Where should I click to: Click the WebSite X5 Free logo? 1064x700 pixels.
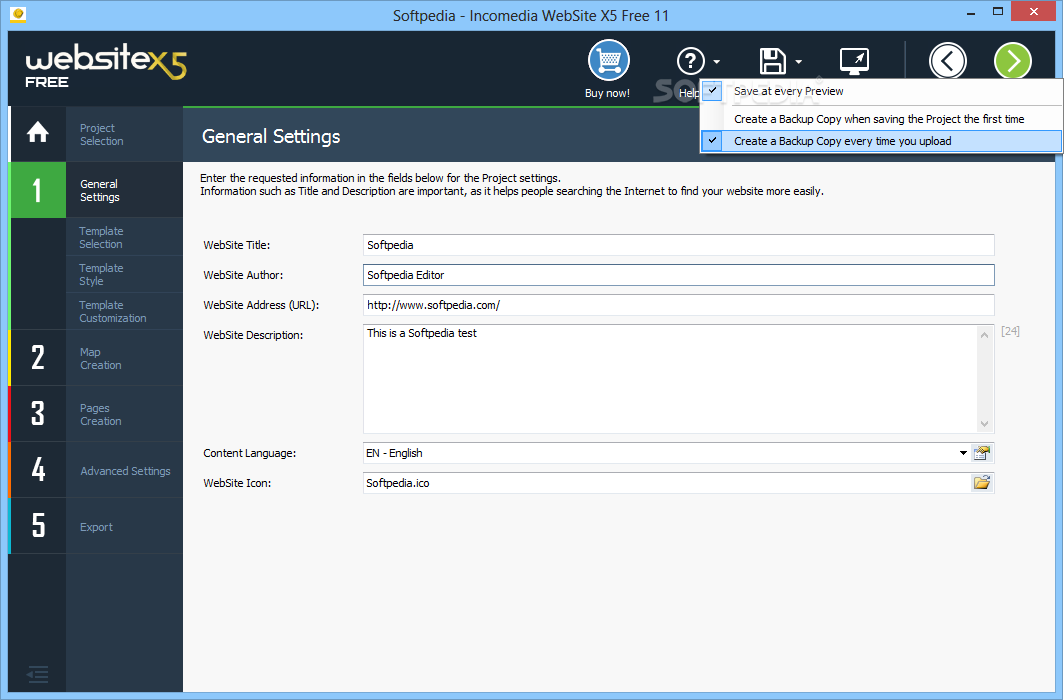click(x=106, y=67)
